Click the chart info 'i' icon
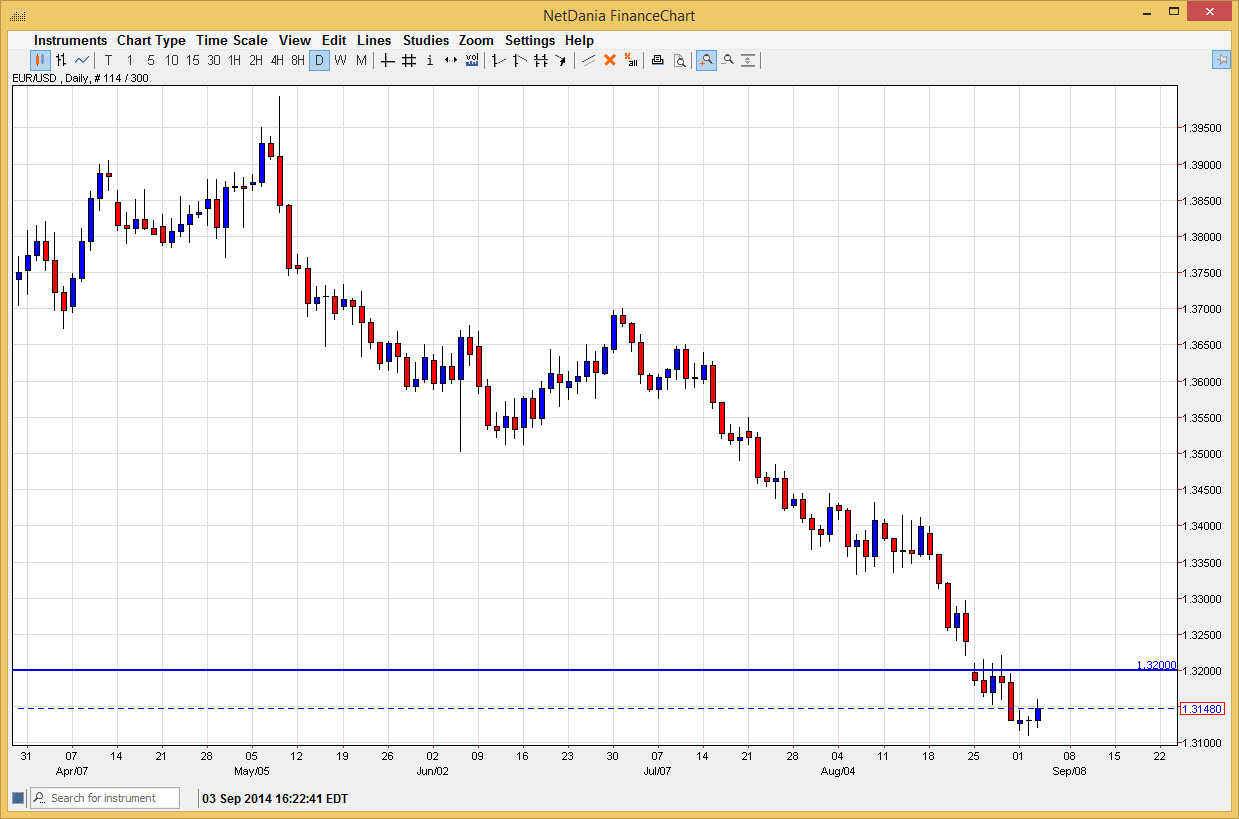Viewport: 1239px width, 819px height. pos(430,60)
